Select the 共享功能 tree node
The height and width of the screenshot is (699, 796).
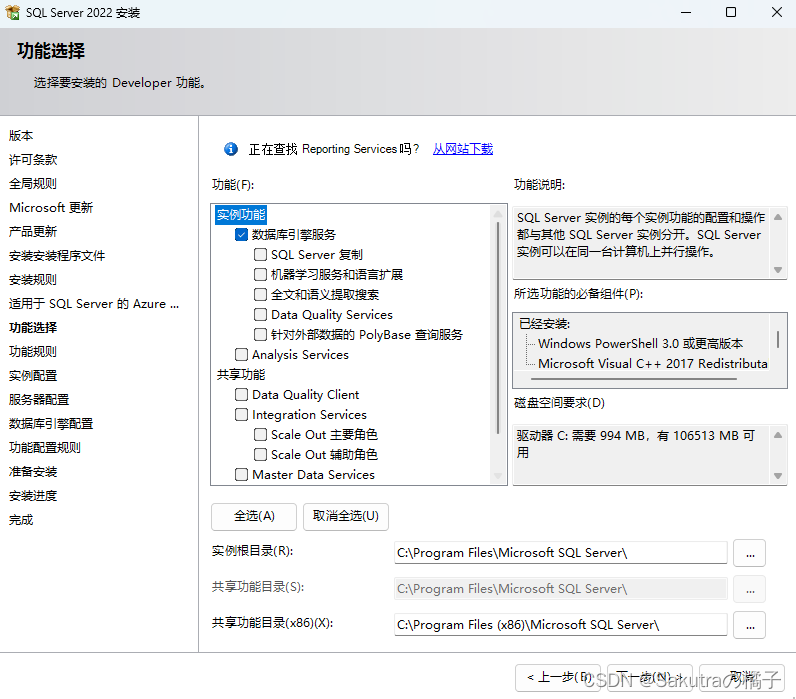coord(241,375)
